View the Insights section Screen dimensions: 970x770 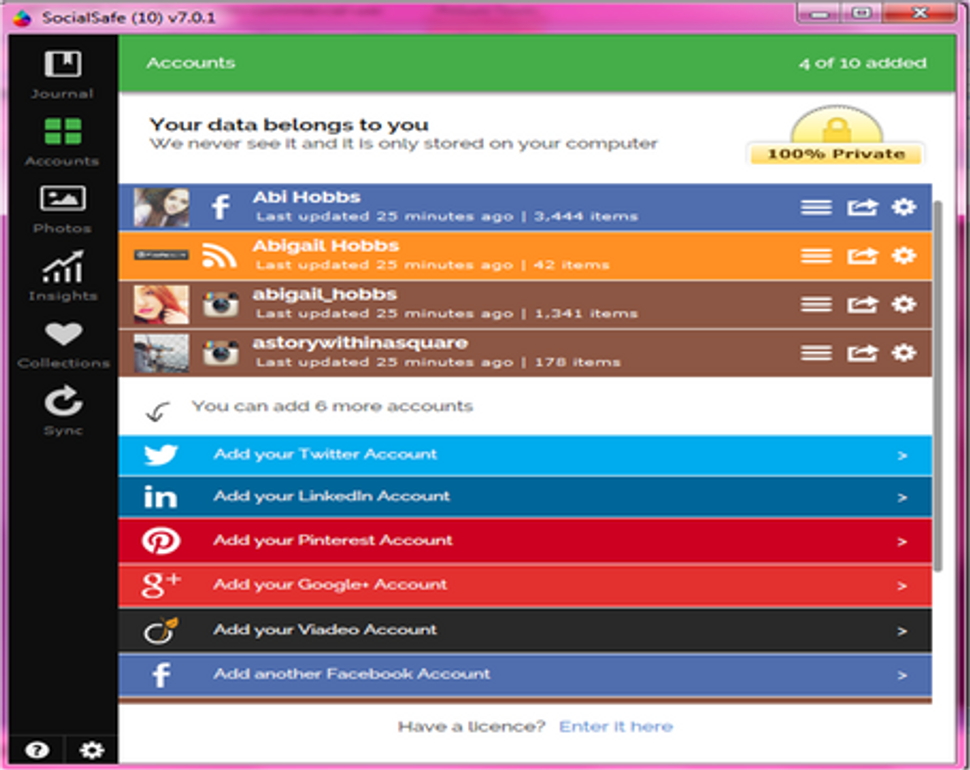click(x=62, y=276)
